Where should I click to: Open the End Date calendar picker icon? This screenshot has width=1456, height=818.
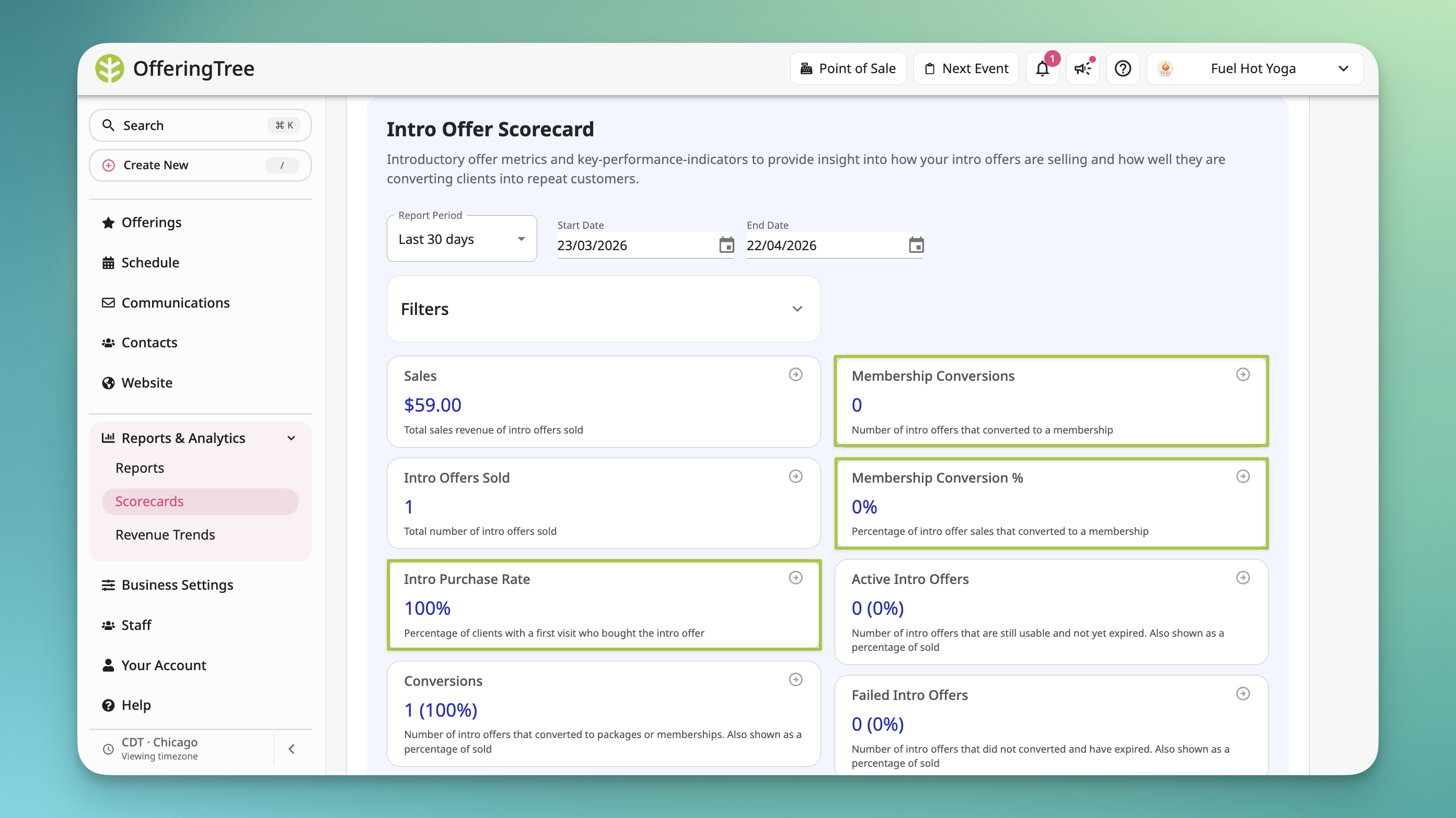pyautogui.click(x=916, y=245)
